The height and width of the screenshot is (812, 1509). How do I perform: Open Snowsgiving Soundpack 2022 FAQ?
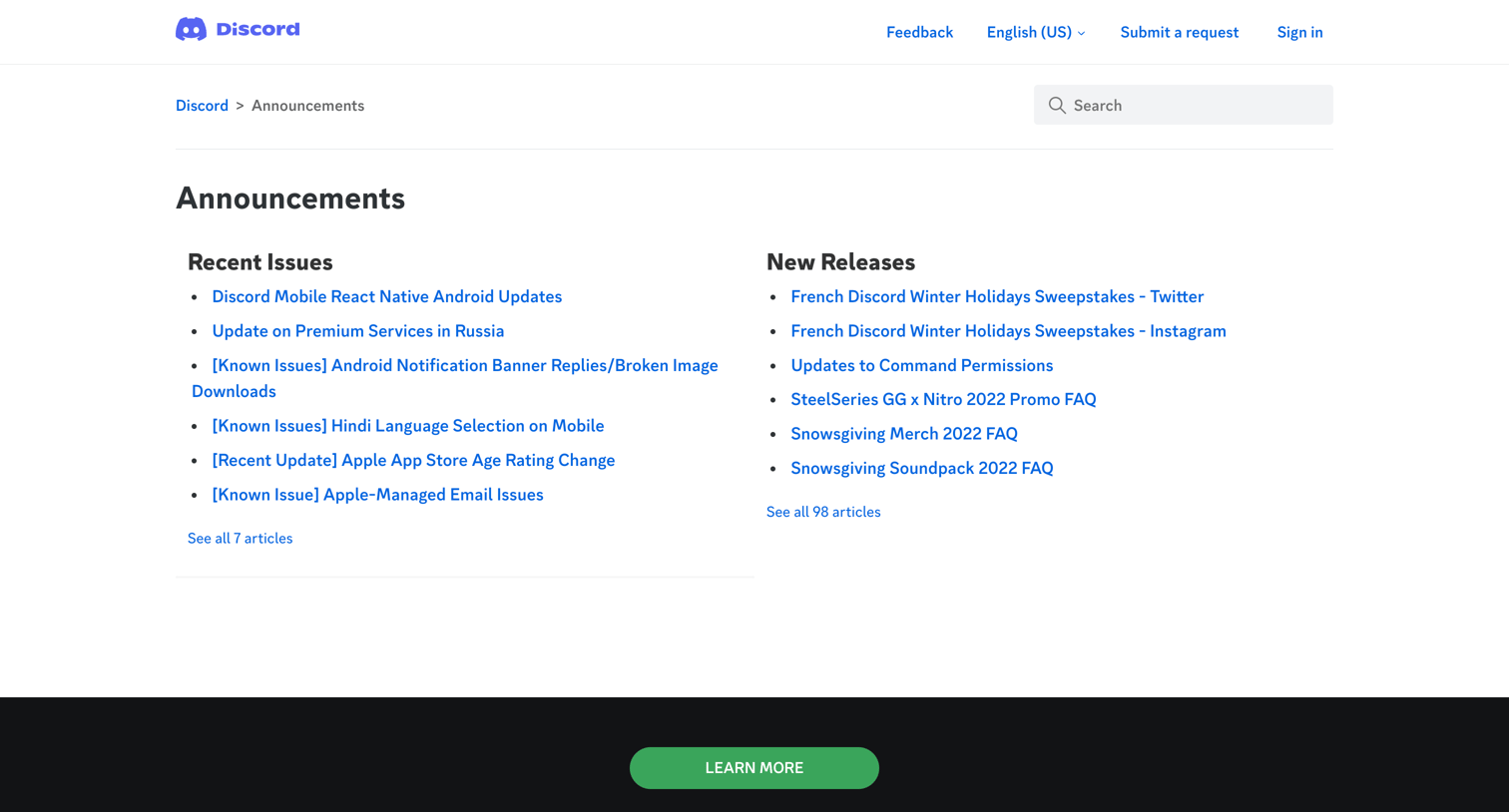(921, 468)
